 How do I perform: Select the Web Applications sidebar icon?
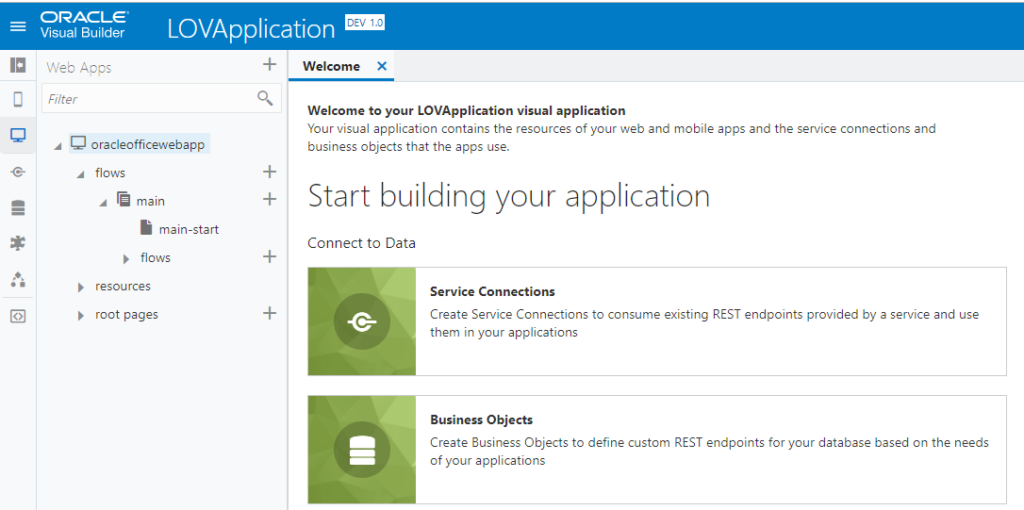(17, 135)
